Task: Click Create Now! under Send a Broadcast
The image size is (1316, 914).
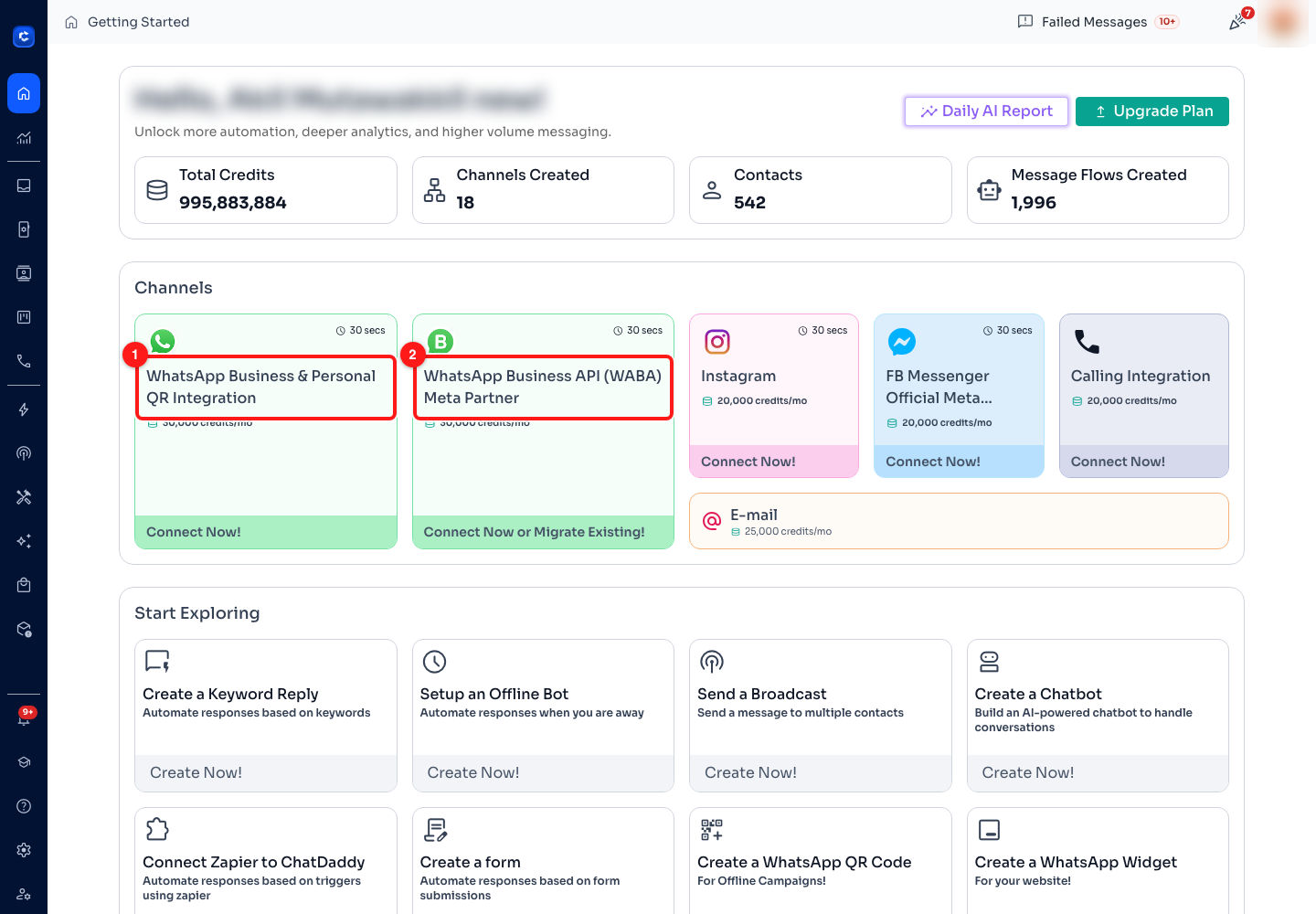Action: pyautogui.click(x=821, y=772)
